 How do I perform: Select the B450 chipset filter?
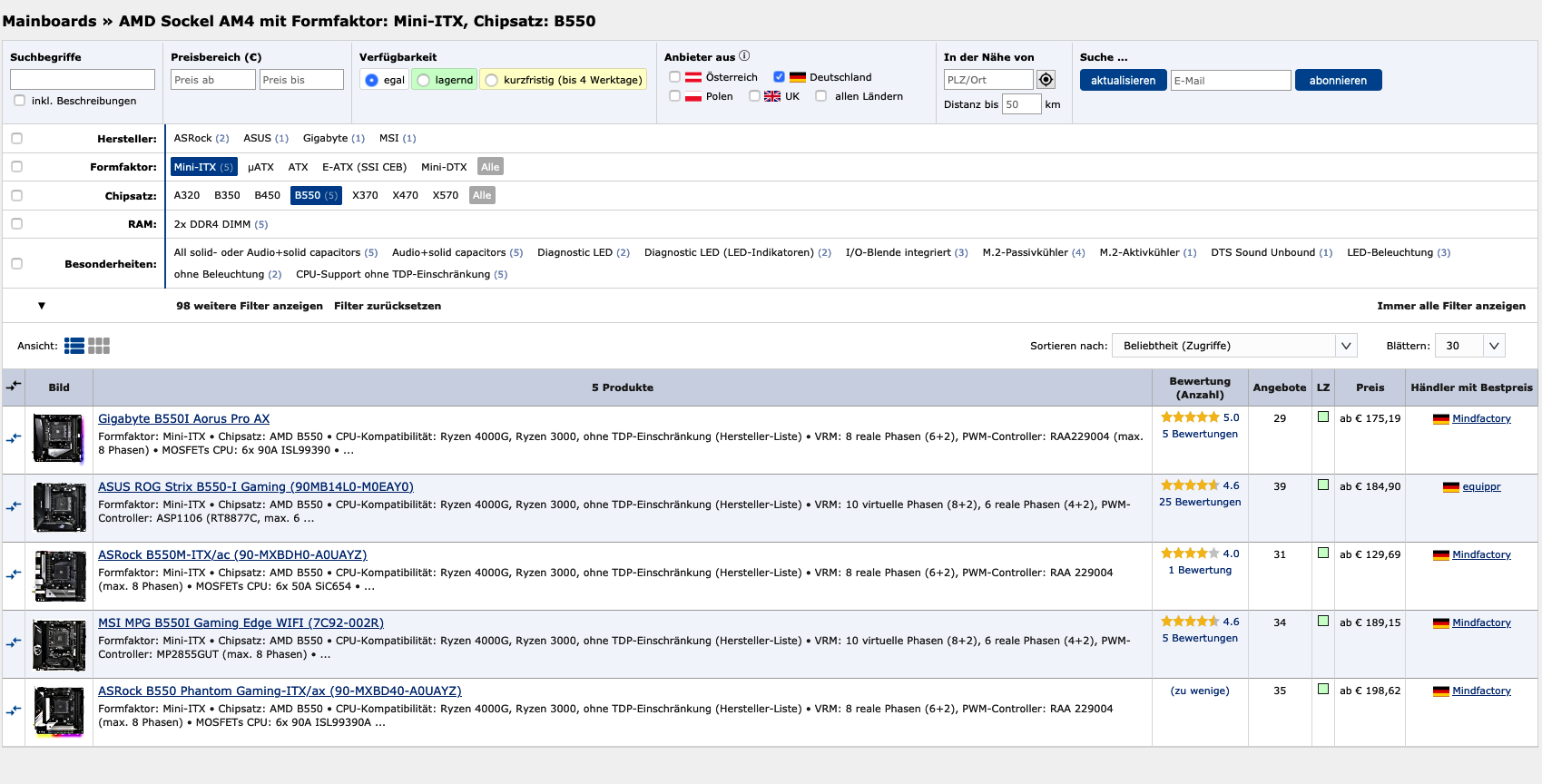click(x=268, y=195)
